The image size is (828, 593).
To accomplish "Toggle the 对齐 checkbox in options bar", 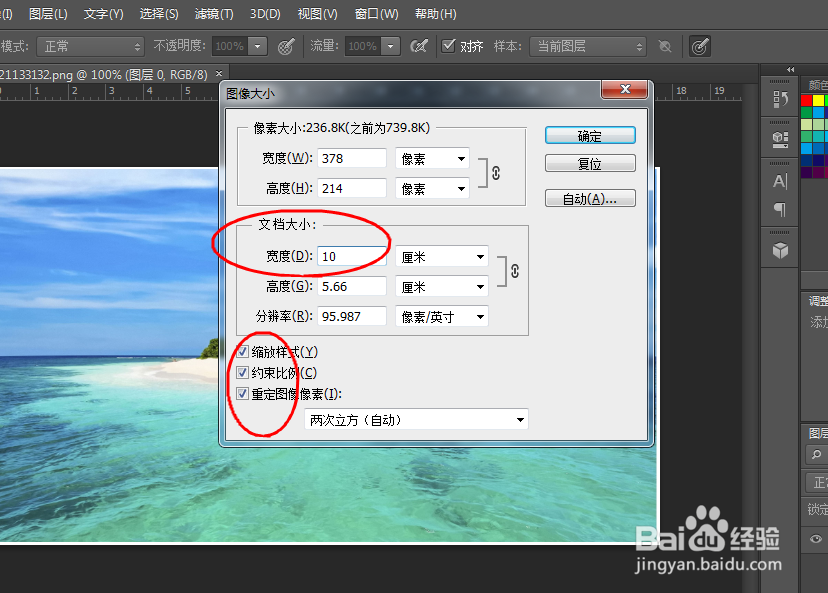I will (449, 46).
